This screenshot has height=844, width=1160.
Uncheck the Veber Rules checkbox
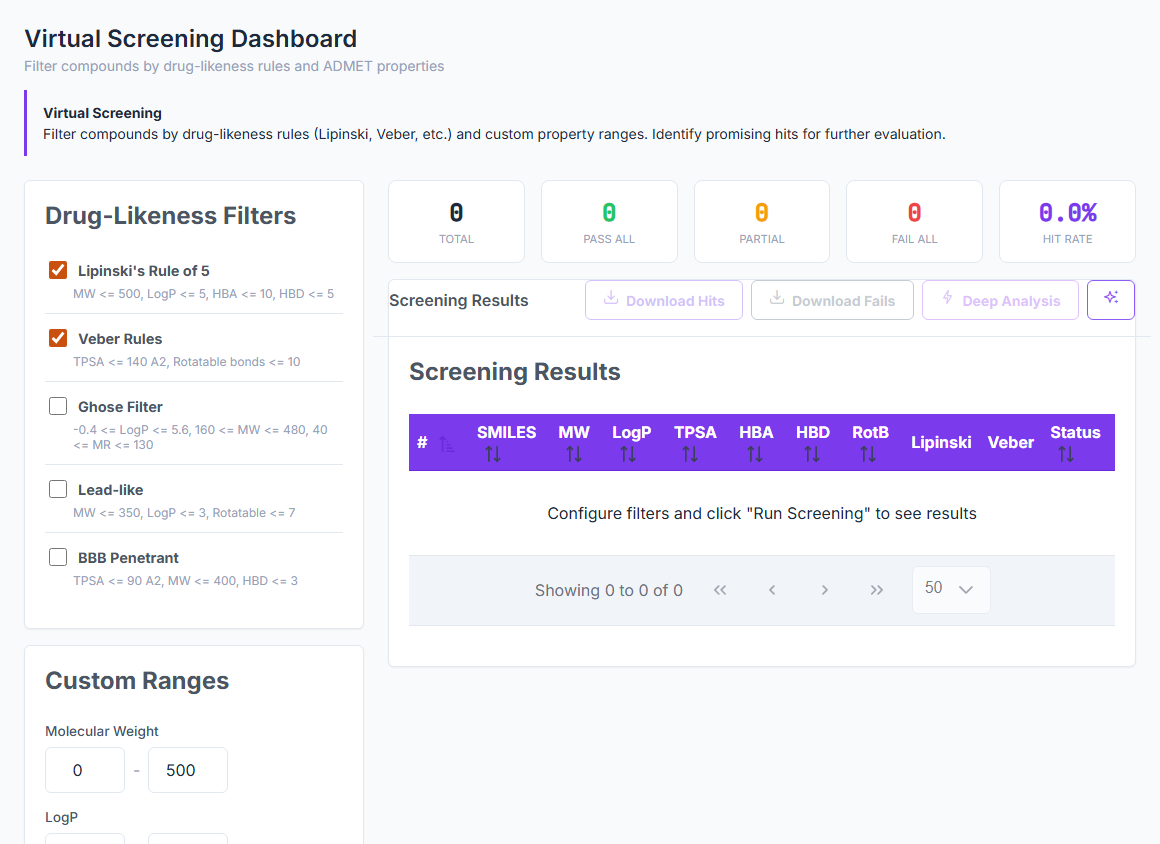pos(58,339)
